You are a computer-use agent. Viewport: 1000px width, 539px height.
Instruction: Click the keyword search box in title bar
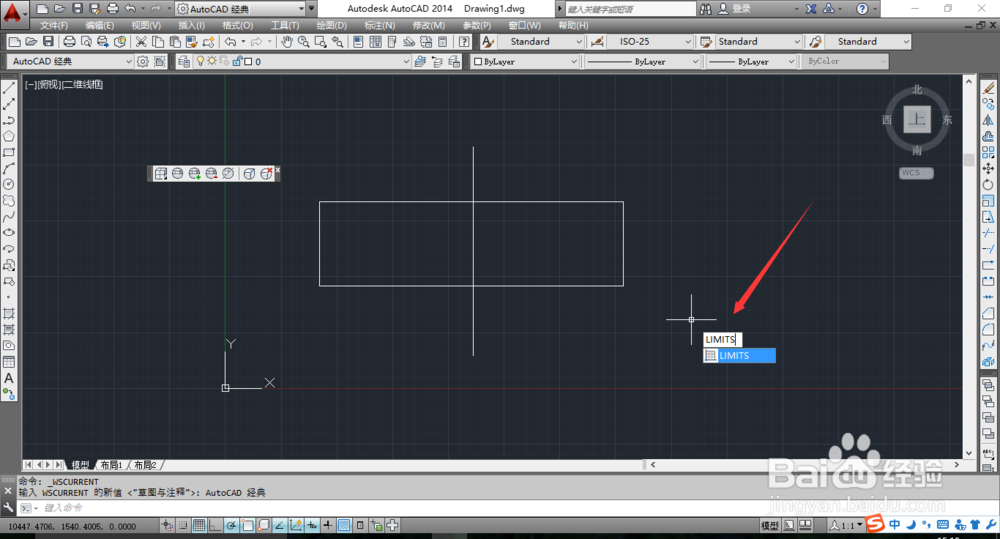click(x=631, y=9)
